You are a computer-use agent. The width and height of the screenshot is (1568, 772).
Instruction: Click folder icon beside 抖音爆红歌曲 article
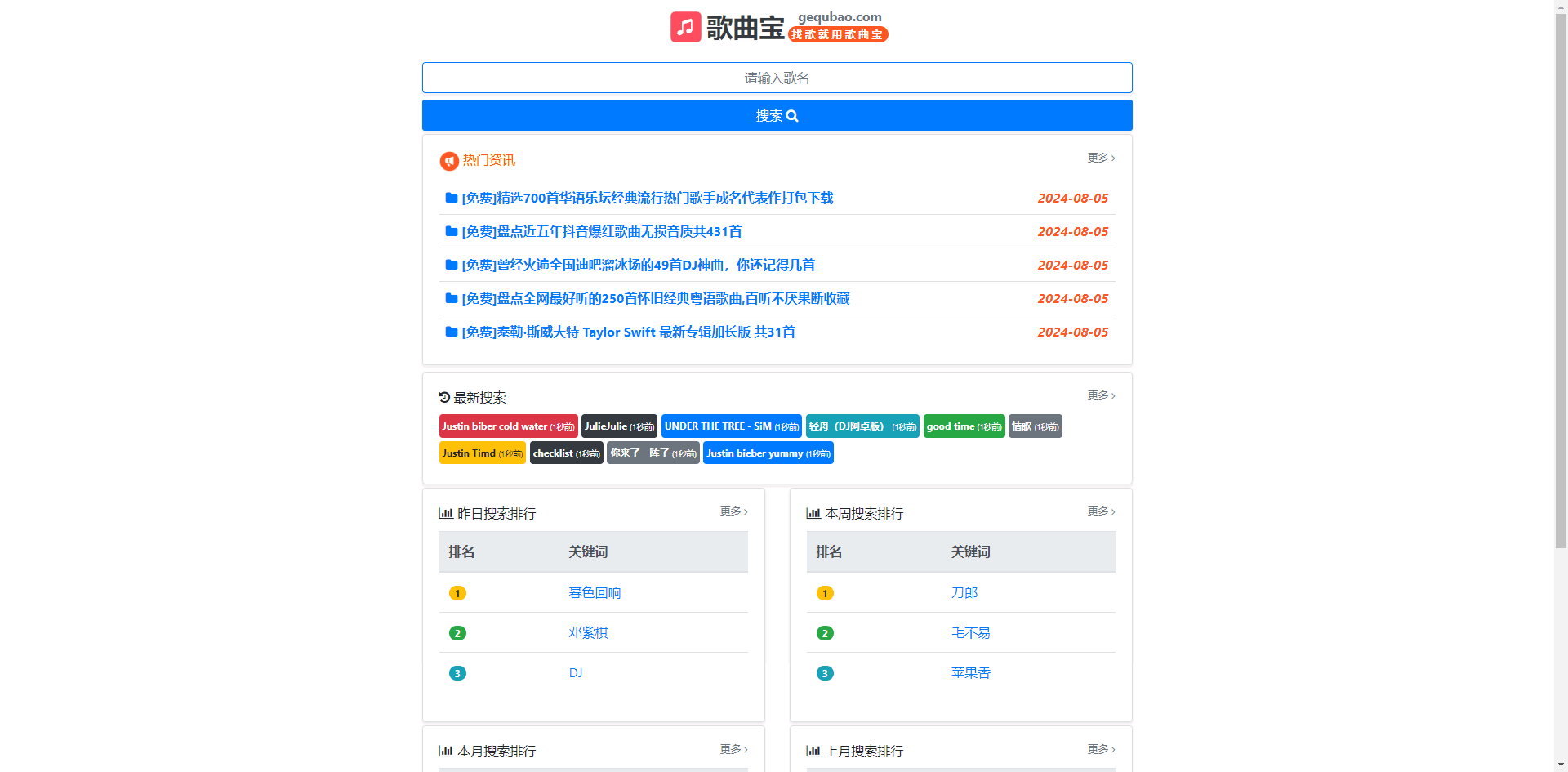click(x=451, y=231)
